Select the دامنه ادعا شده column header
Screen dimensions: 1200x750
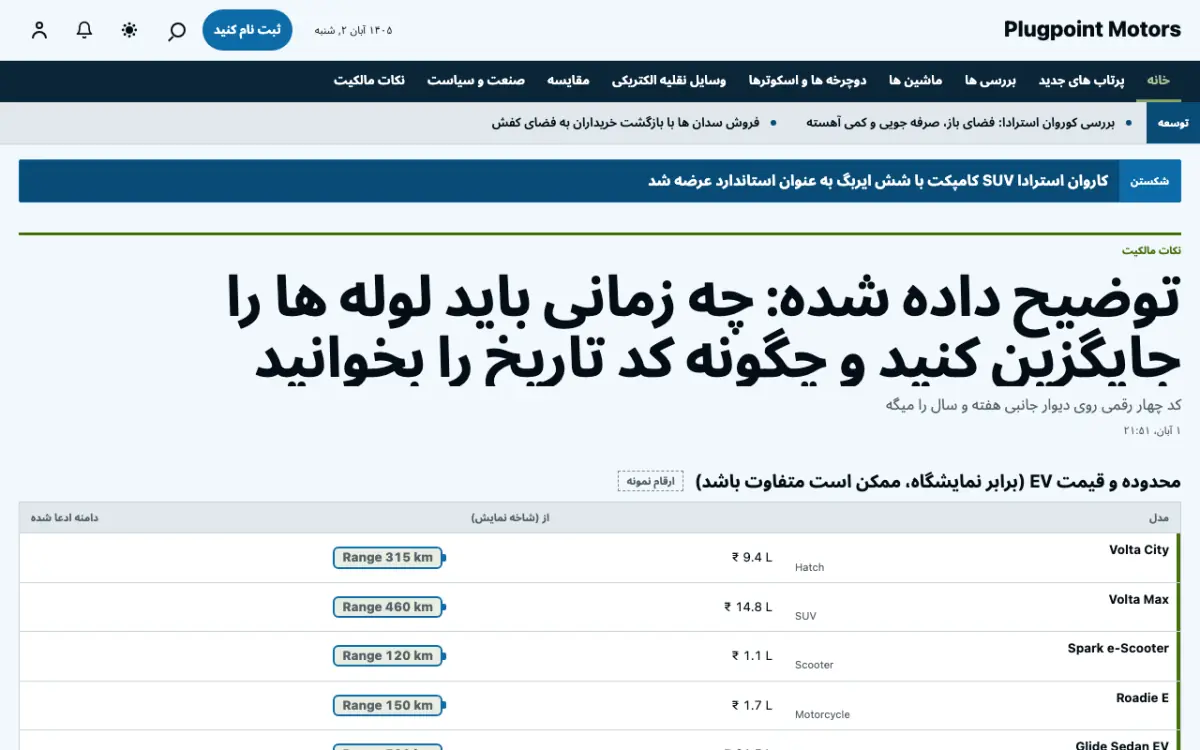[64, 518]
